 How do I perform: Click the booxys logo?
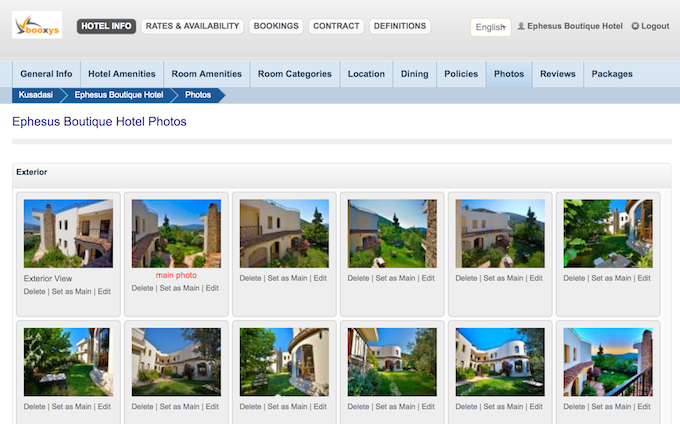37,25
